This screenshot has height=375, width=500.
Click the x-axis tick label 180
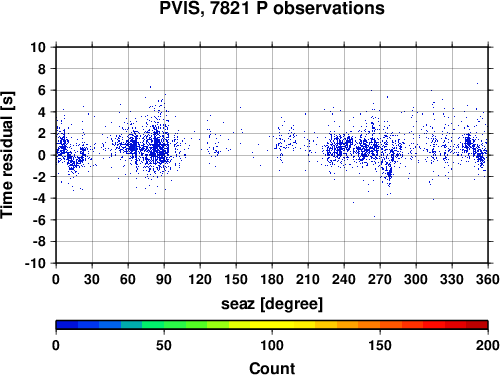272,279
